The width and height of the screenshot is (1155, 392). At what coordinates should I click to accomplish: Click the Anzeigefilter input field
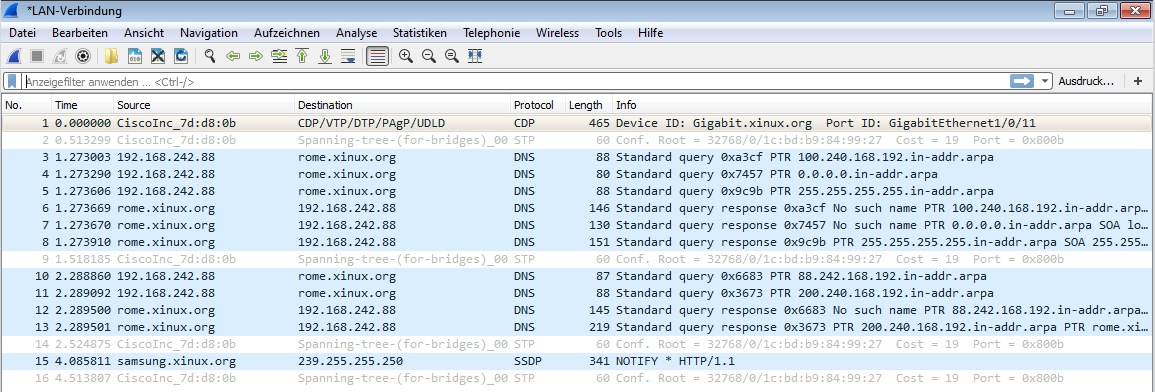click(516, 81)
